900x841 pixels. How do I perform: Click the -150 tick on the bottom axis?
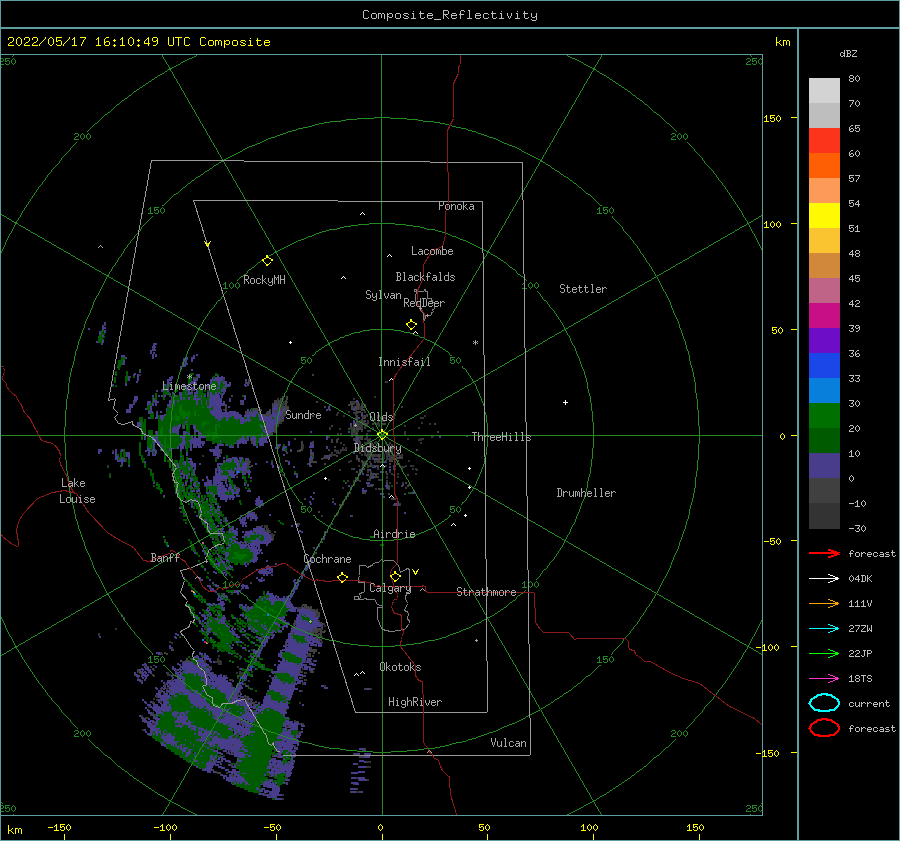click(x=59, y=827)
